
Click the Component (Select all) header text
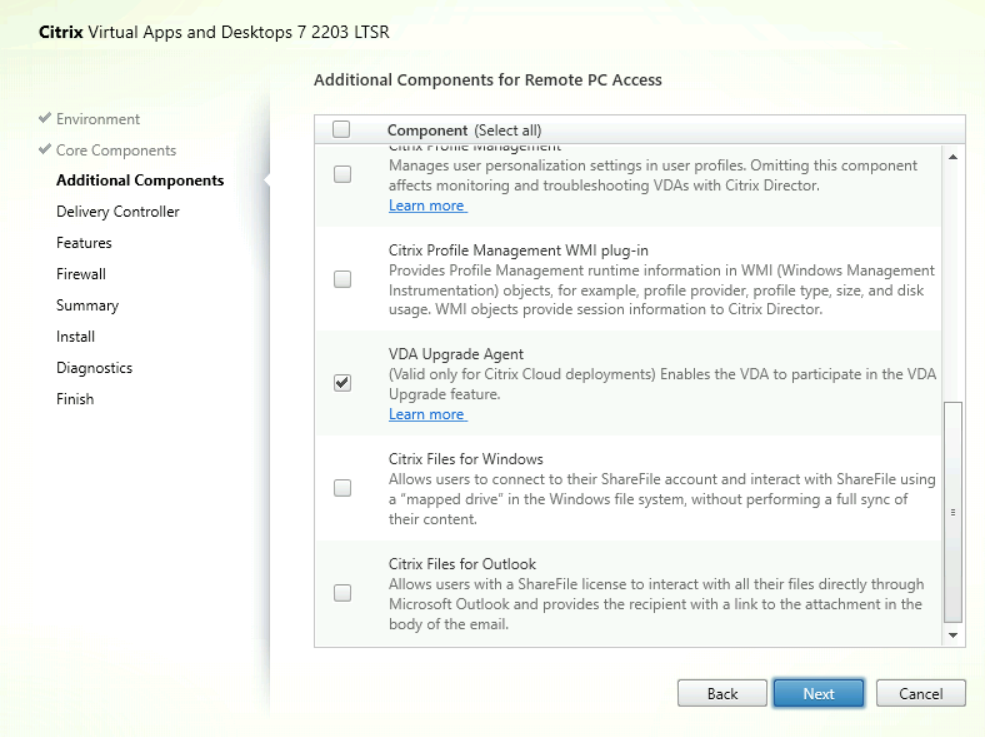click(x=464, y=130)
